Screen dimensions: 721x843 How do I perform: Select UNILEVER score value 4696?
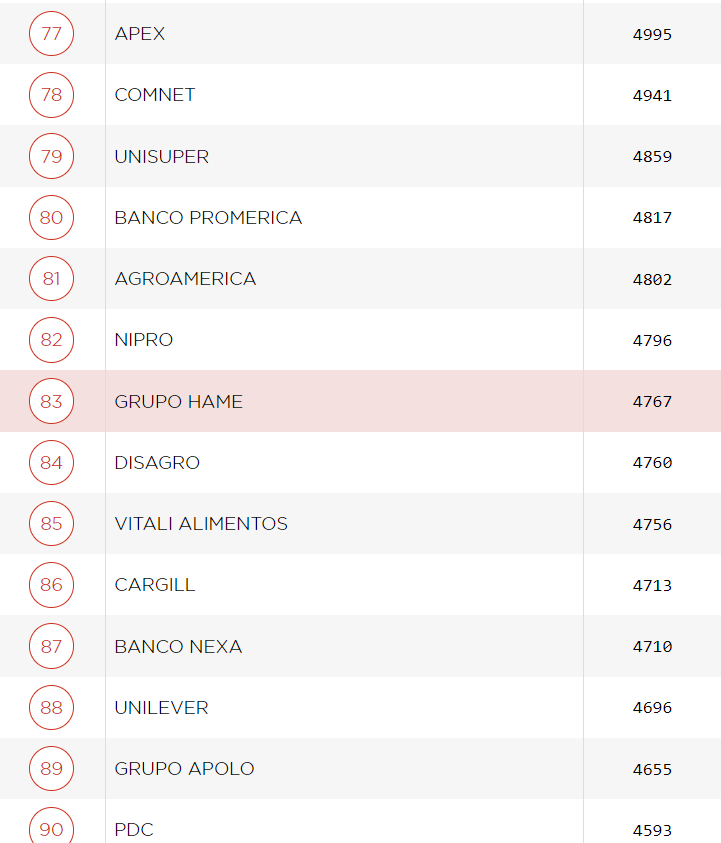click(652, 708)
